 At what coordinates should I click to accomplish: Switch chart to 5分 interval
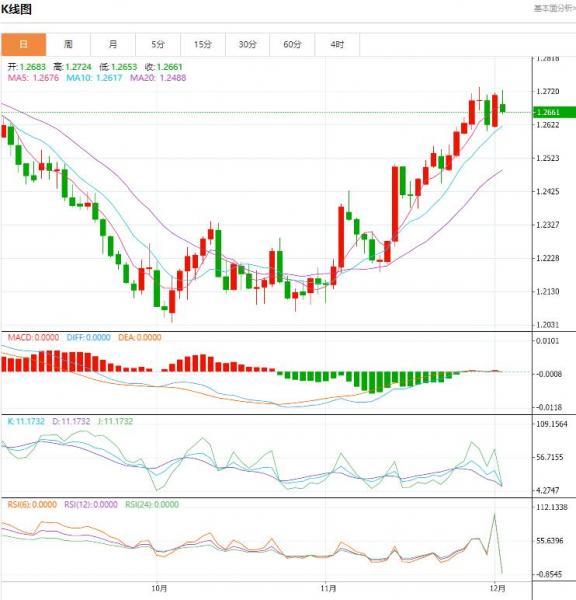158,44
